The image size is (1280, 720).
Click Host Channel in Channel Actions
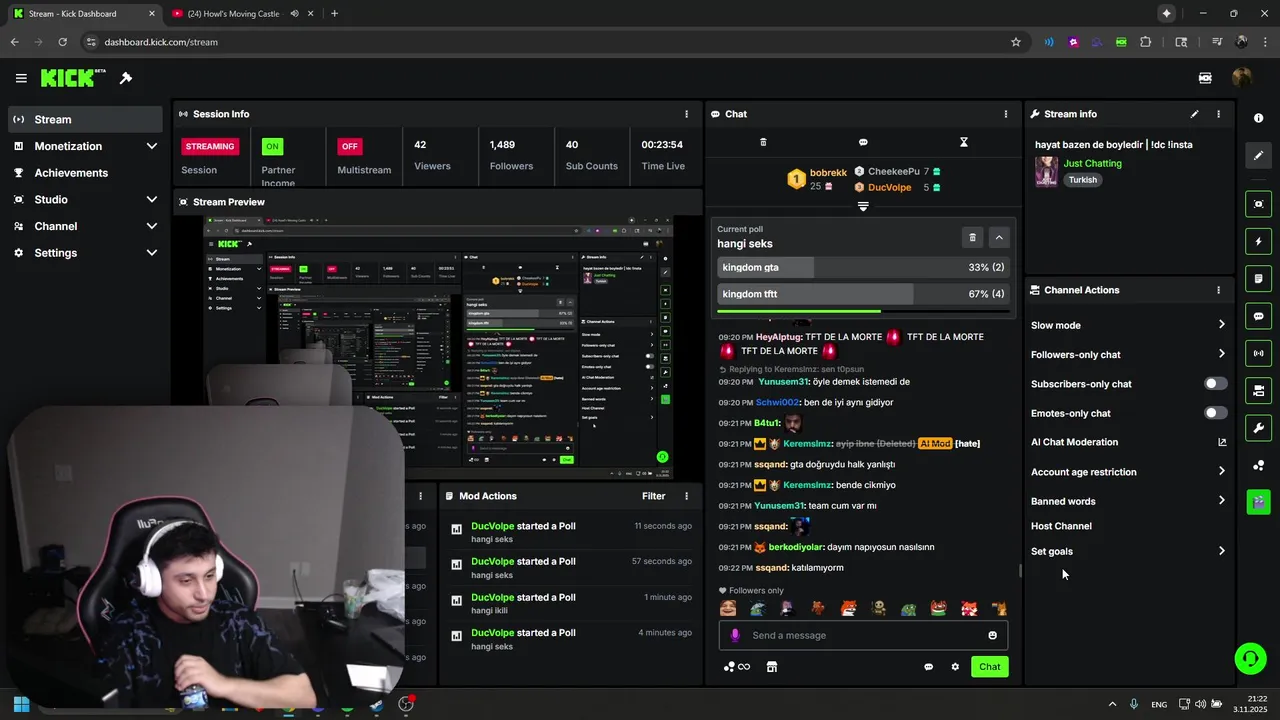pyautogui.click(x=1061, y=526)
